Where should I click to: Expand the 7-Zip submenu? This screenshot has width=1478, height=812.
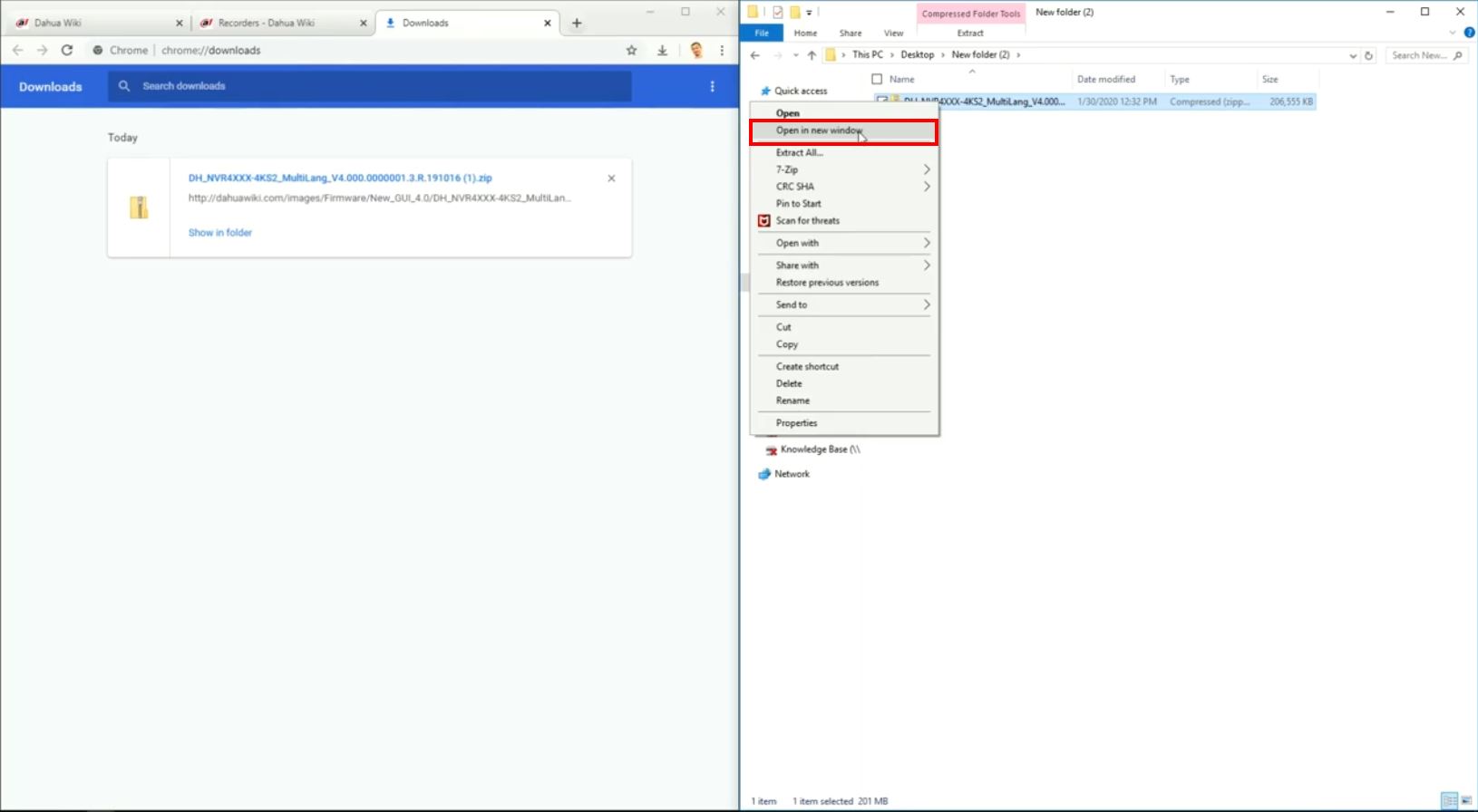click(843, 169)
